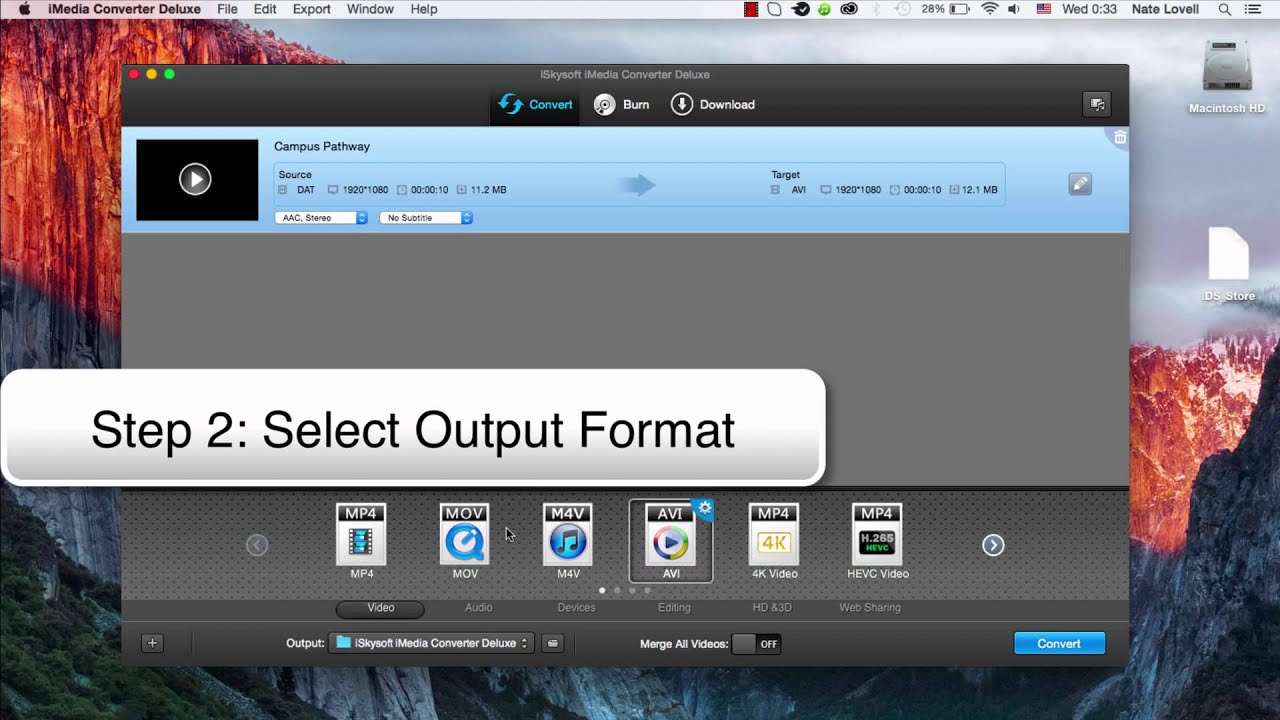Open the Window menu
Image resolution: width=1280 pixels, height=720 pixels.
click(370, 9)
